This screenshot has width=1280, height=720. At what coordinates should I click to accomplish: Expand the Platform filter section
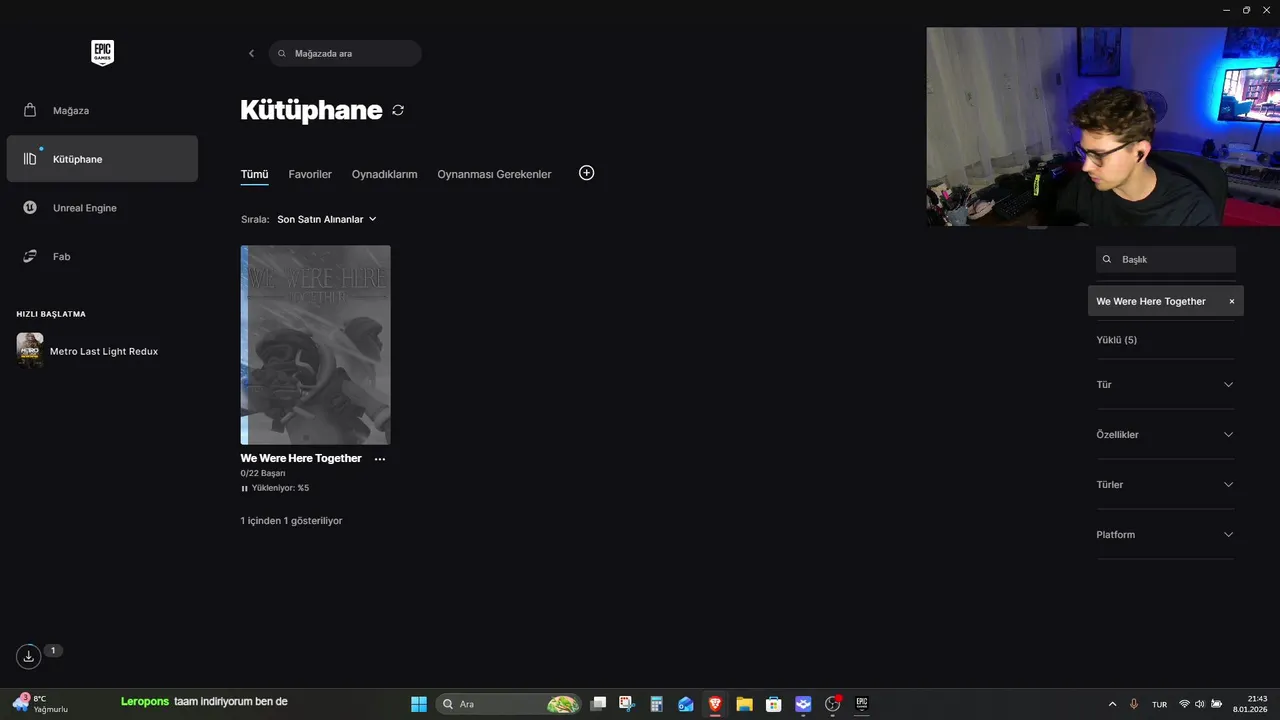pos(1165,535)
